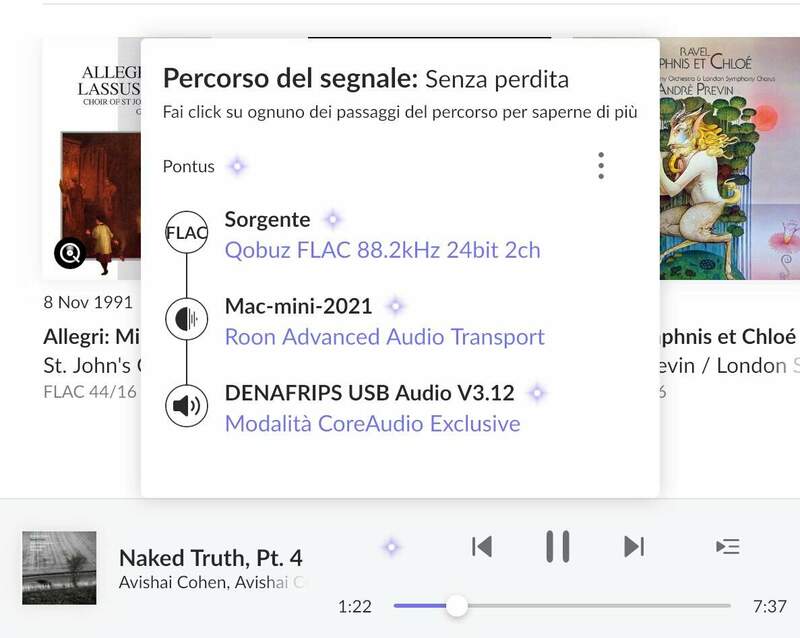800x638 pixels.
Task: Go back to previous track
Action: click(482, 546)
